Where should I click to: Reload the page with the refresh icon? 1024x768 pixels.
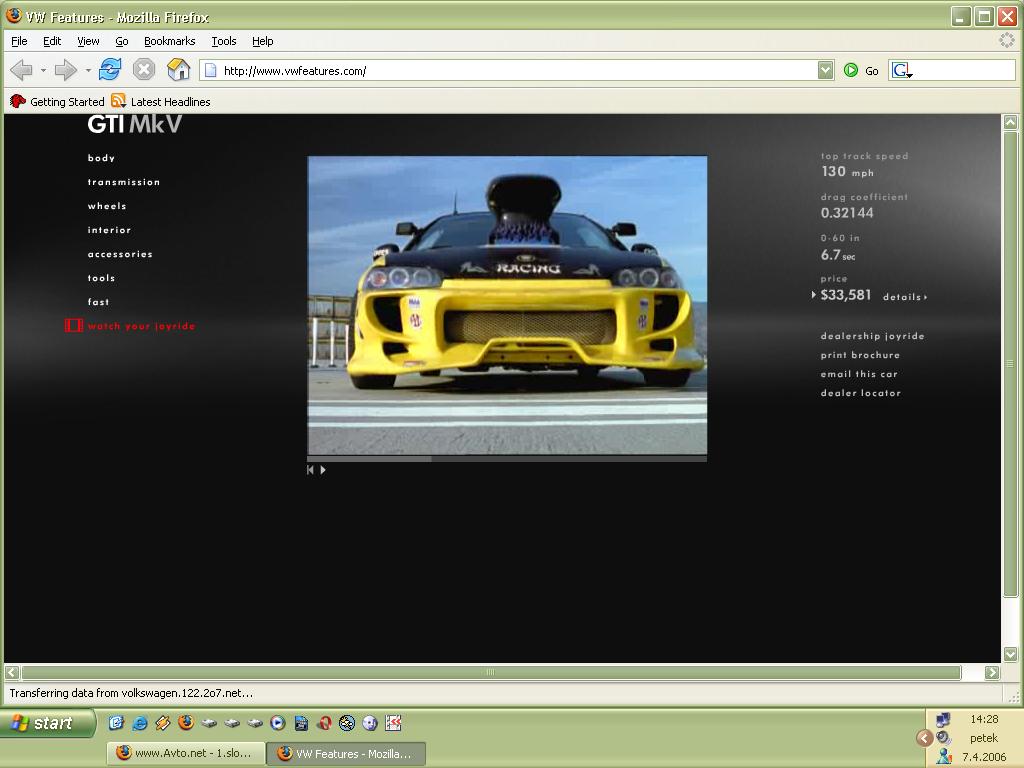(x=110, y=69)
